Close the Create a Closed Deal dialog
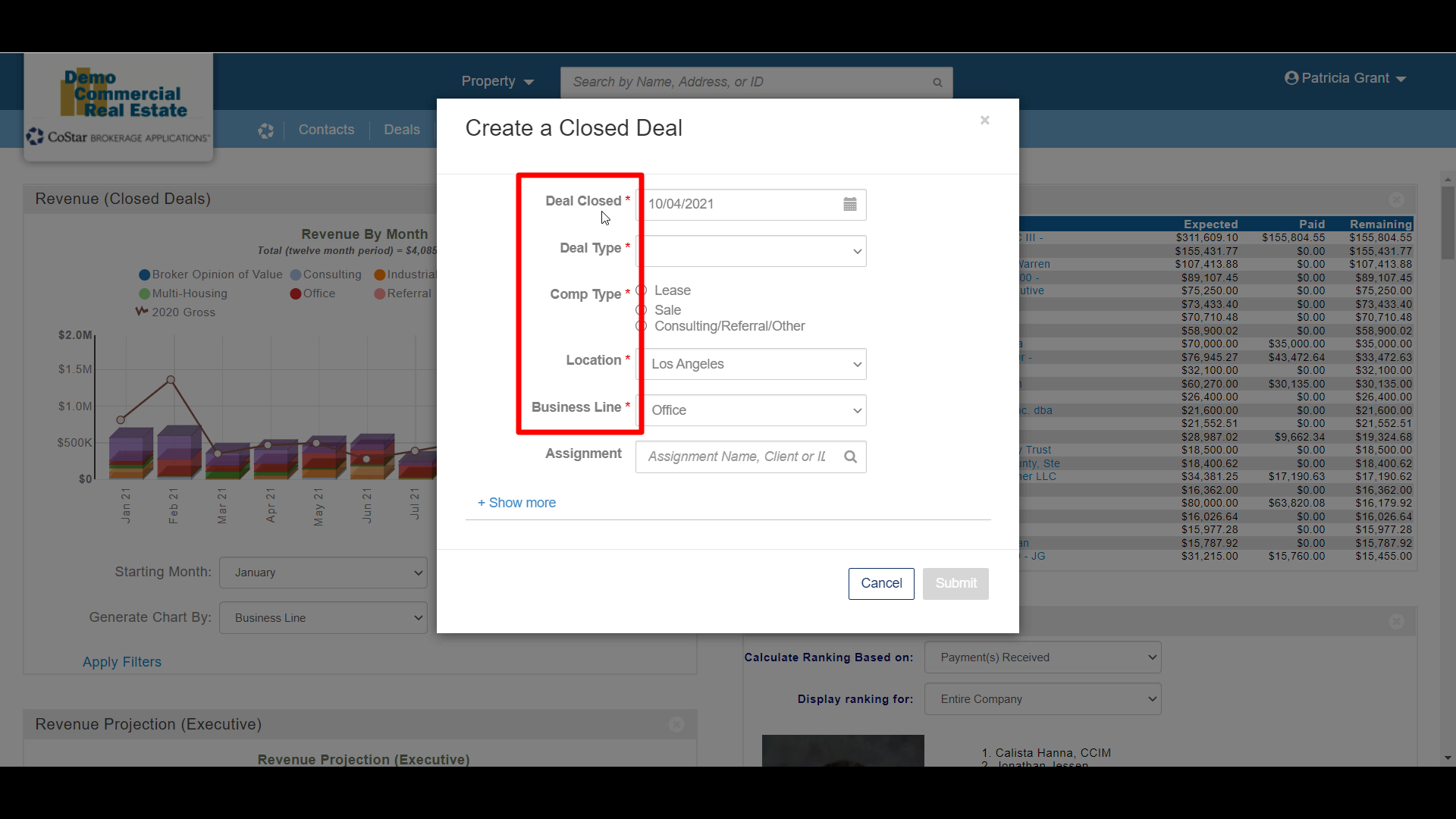The height and width of the screenshot is (819, 1456). (984, 121)
